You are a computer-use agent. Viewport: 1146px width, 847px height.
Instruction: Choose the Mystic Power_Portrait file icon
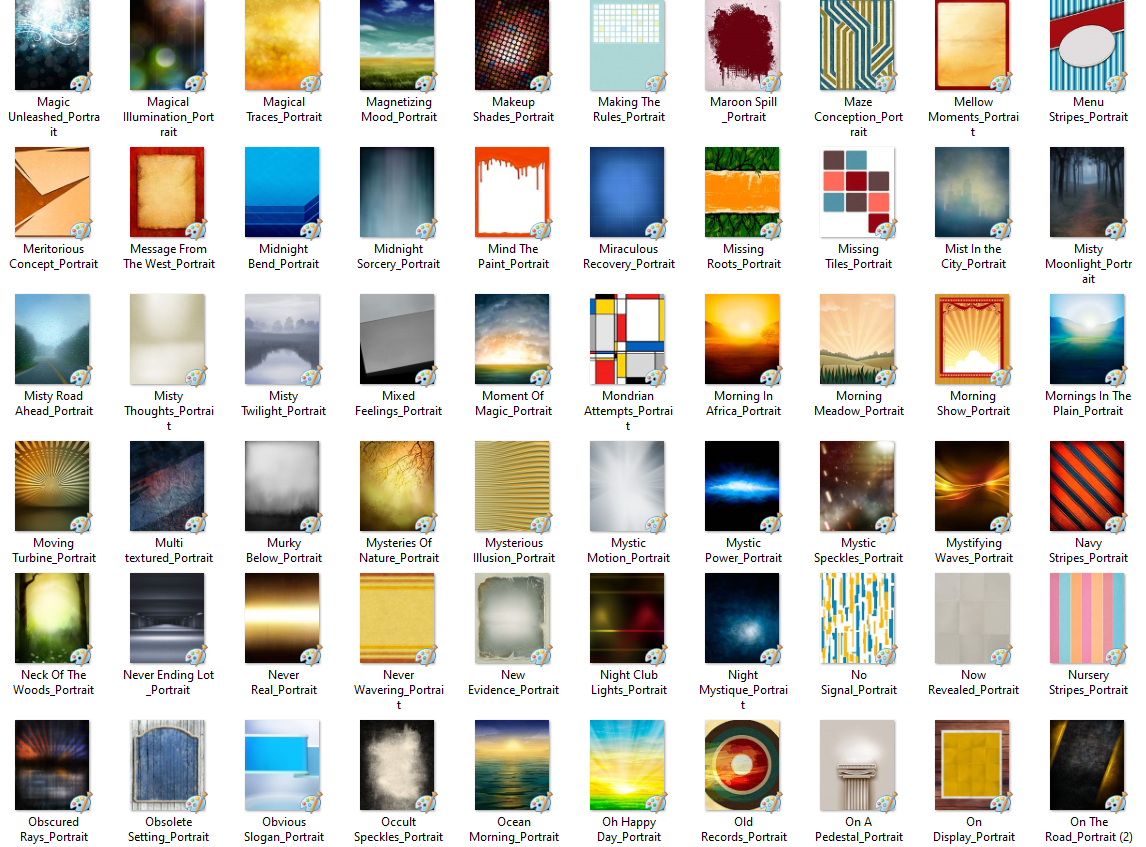743,486
